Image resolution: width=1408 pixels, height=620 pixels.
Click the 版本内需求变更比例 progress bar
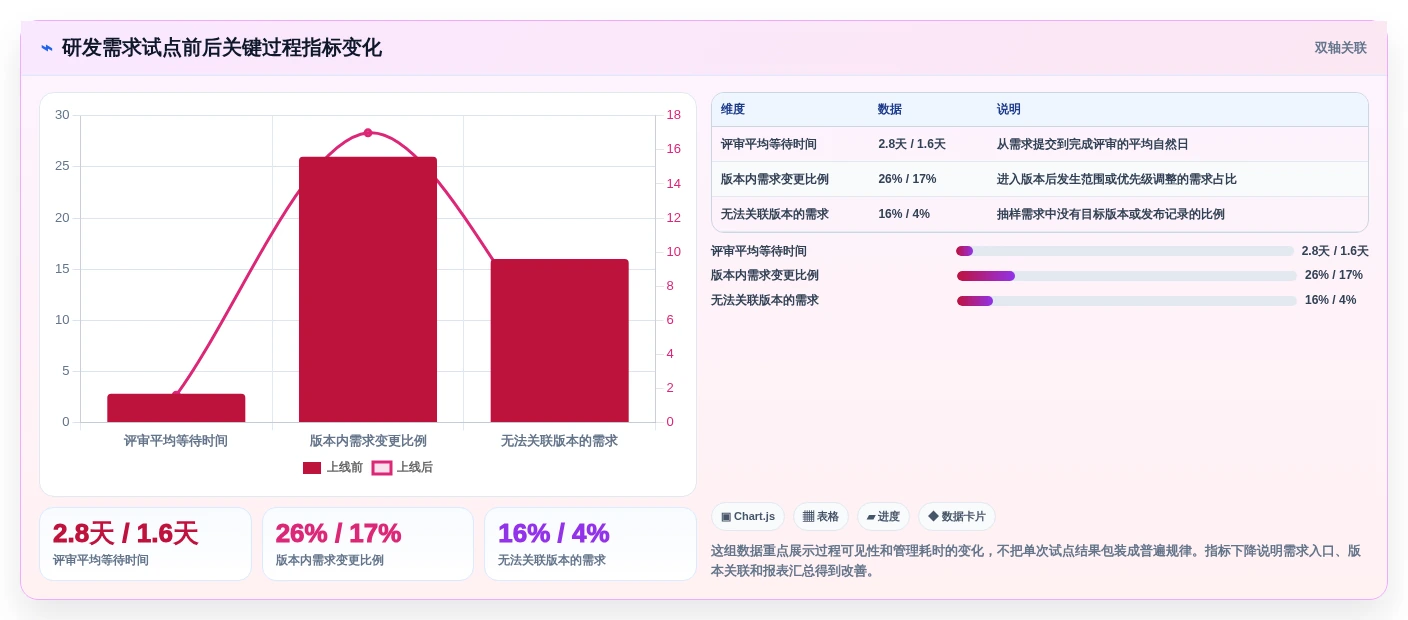point(1127,276)
